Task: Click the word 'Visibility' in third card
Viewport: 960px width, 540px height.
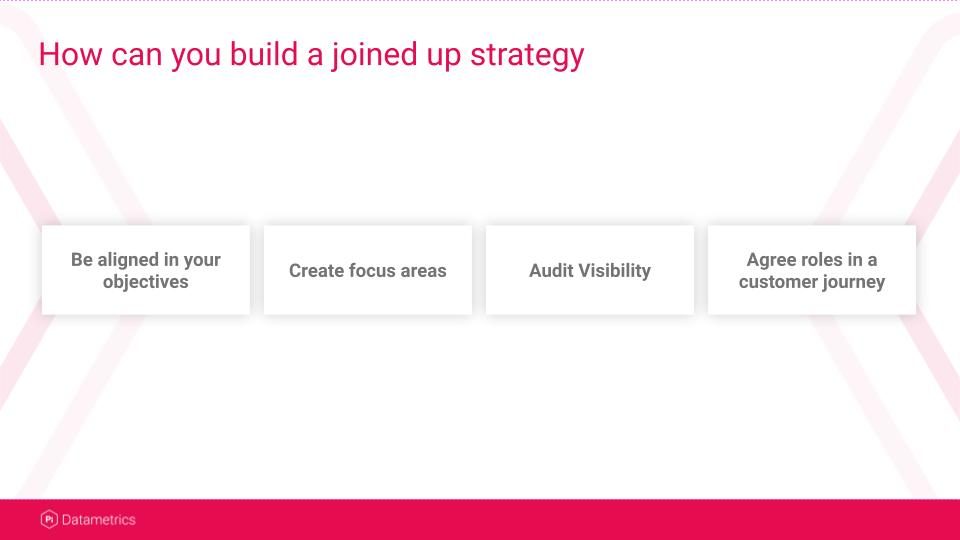Action: coord(615,271)
